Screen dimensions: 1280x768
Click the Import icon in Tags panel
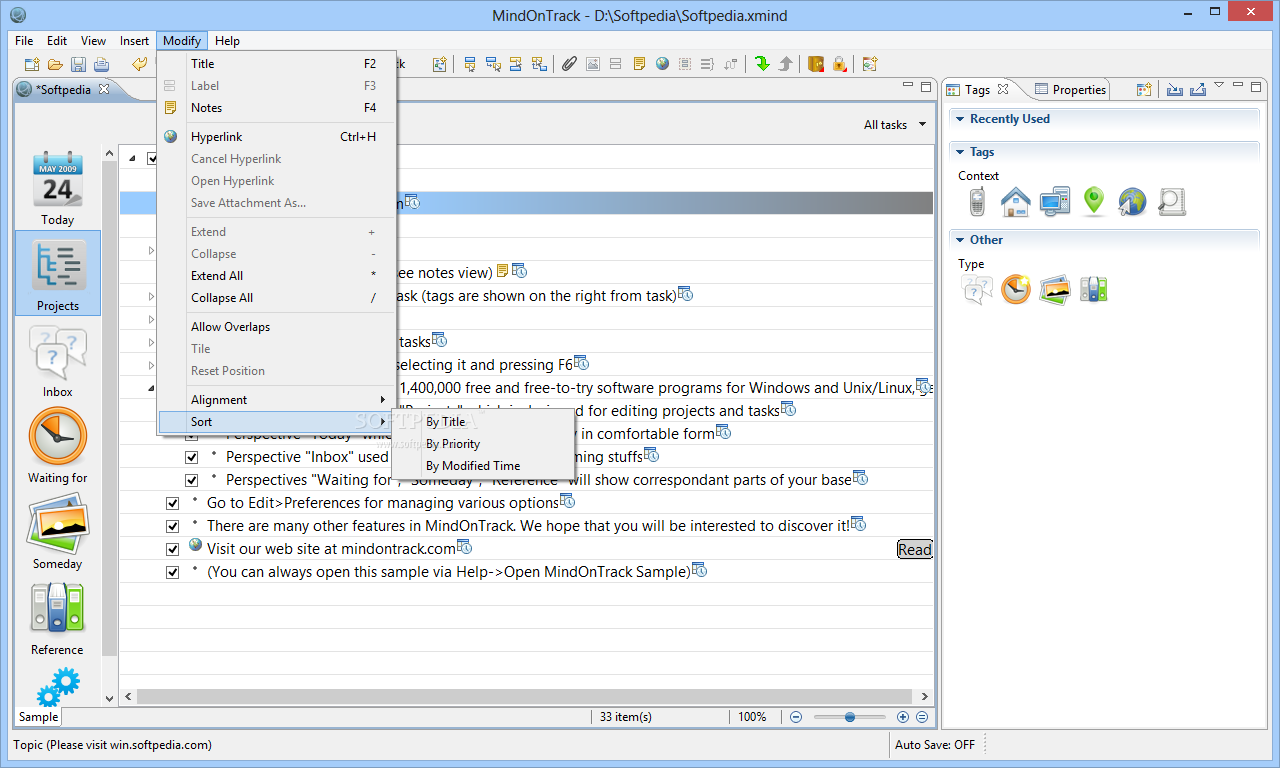(x=1175, y=89)
